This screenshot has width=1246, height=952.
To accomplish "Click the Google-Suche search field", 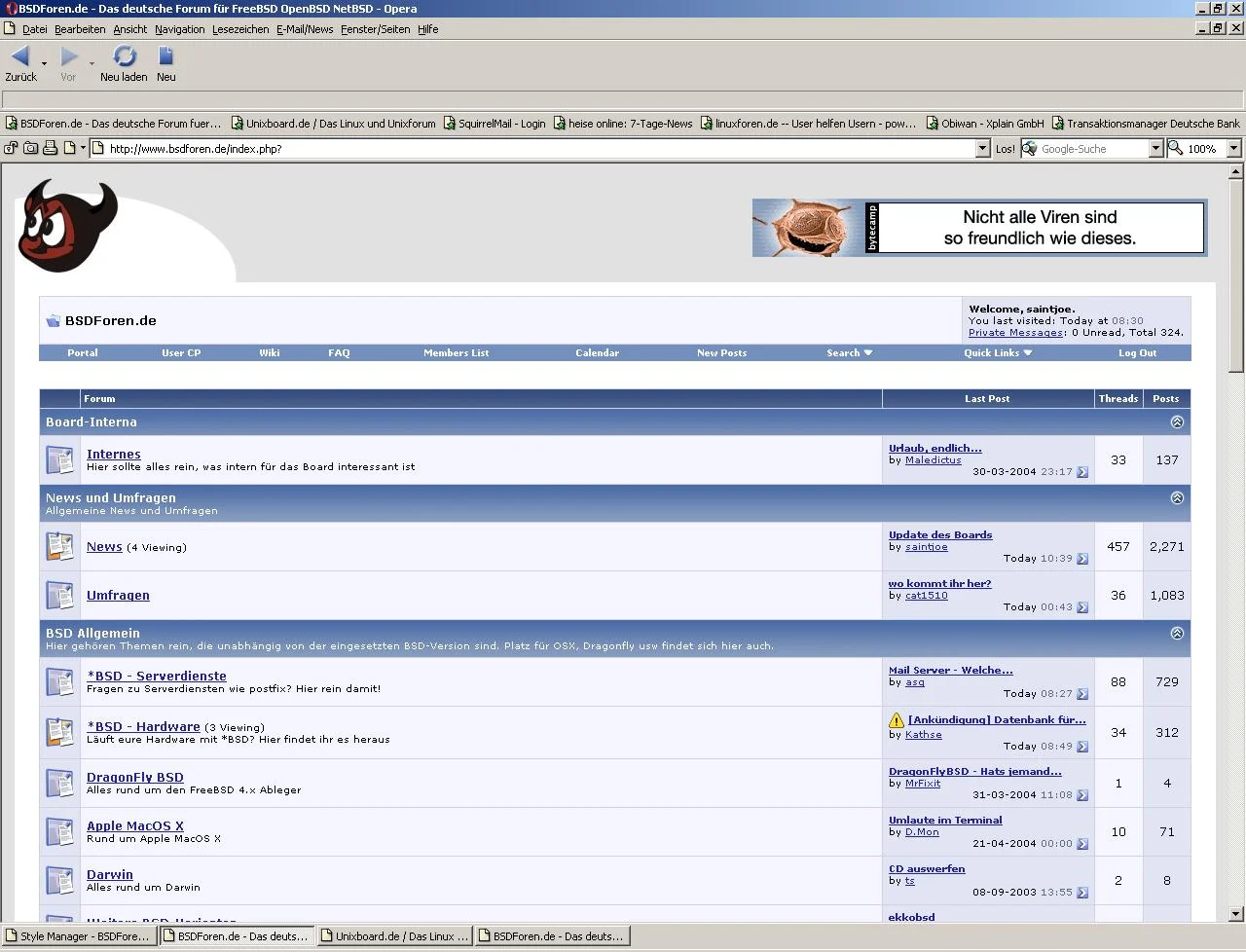I will pyautogui.click(x=1092, y=149).
